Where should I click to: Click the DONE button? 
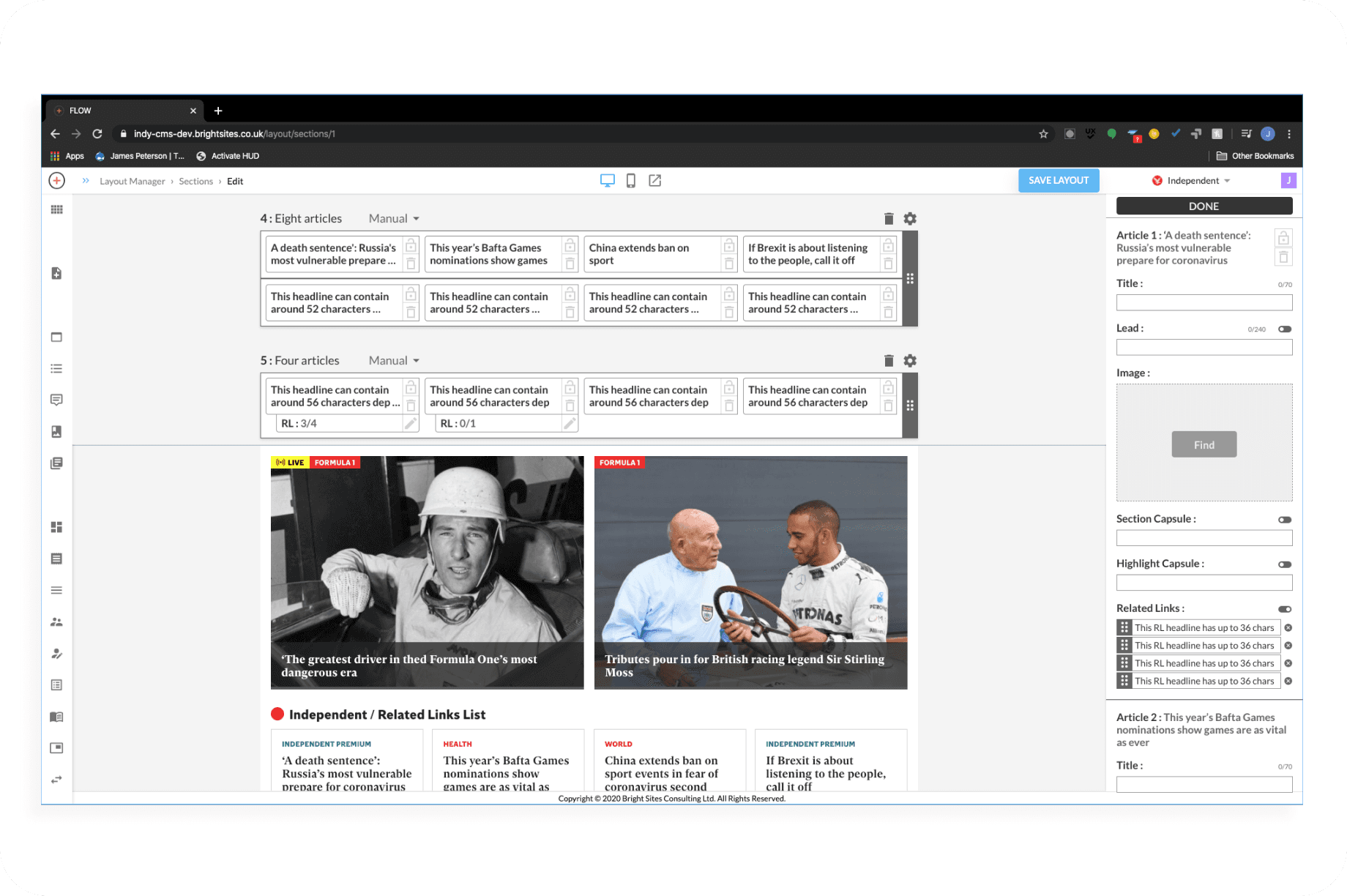(x=1204, y=206)
